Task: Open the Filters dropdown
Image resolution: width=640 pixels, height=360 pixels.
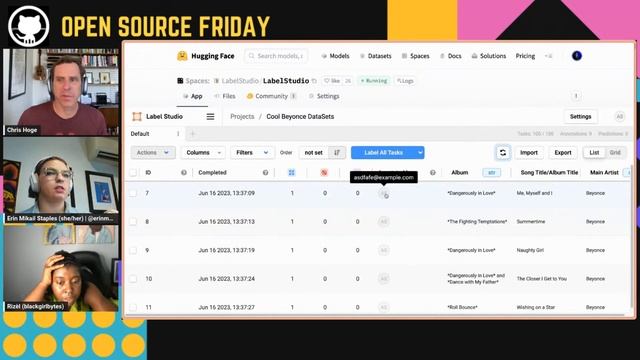Action: coord(252,153)
